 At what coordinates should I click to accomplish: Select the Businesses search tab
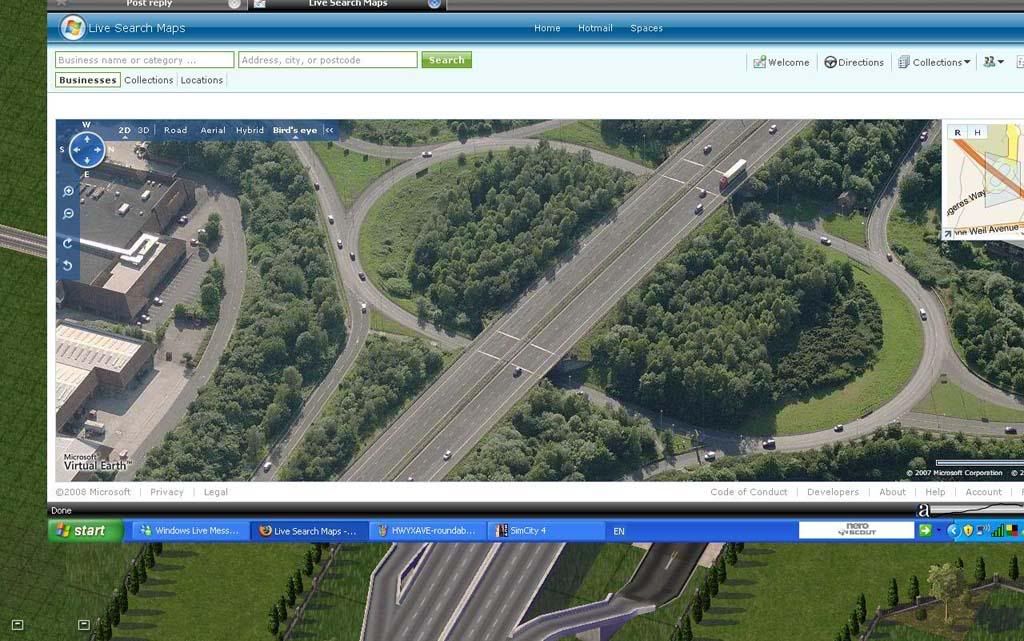[88, 80]
